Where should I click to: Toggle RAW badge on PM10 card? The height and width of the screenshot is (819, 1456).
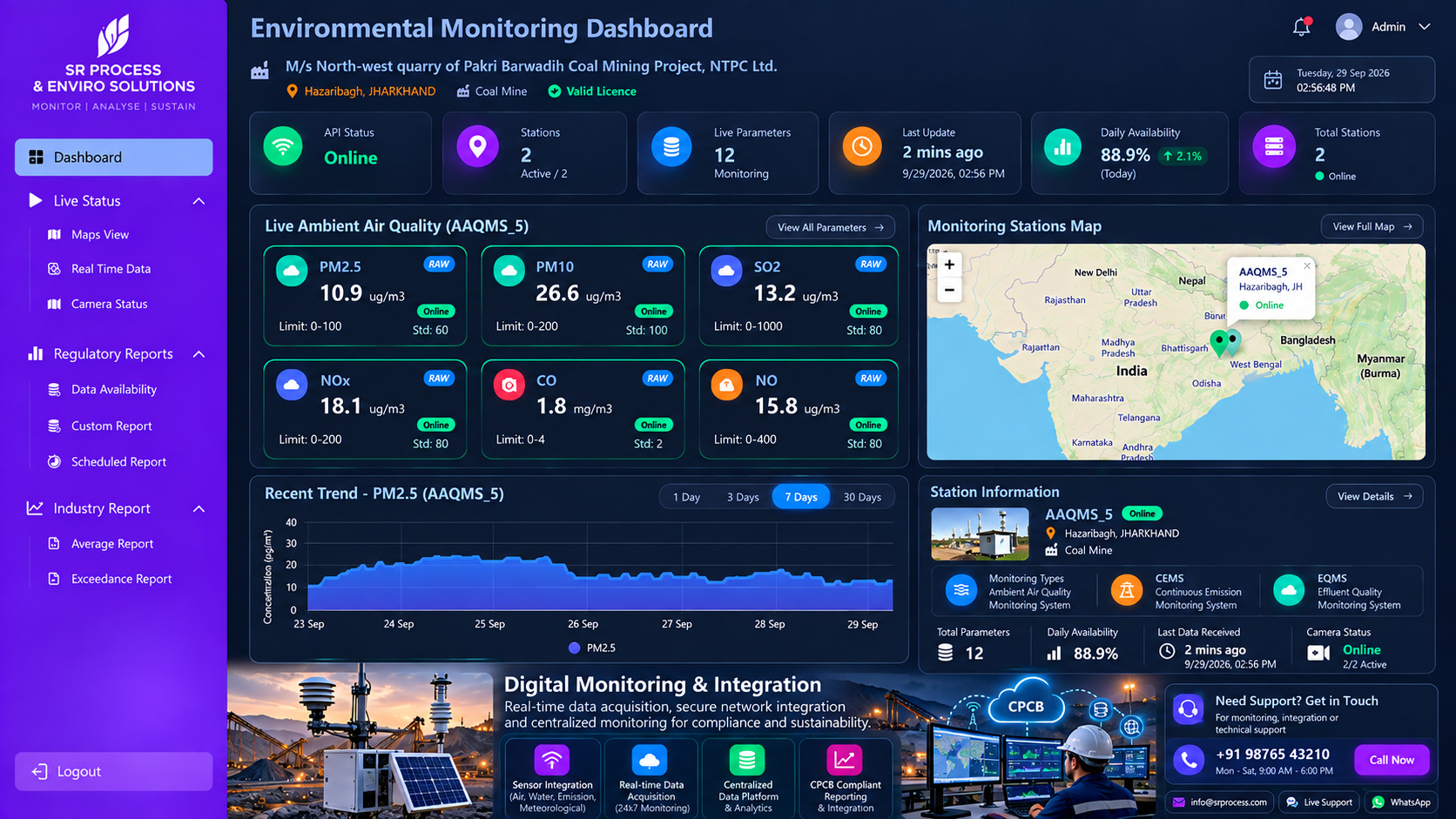click(x=657, y=264)
